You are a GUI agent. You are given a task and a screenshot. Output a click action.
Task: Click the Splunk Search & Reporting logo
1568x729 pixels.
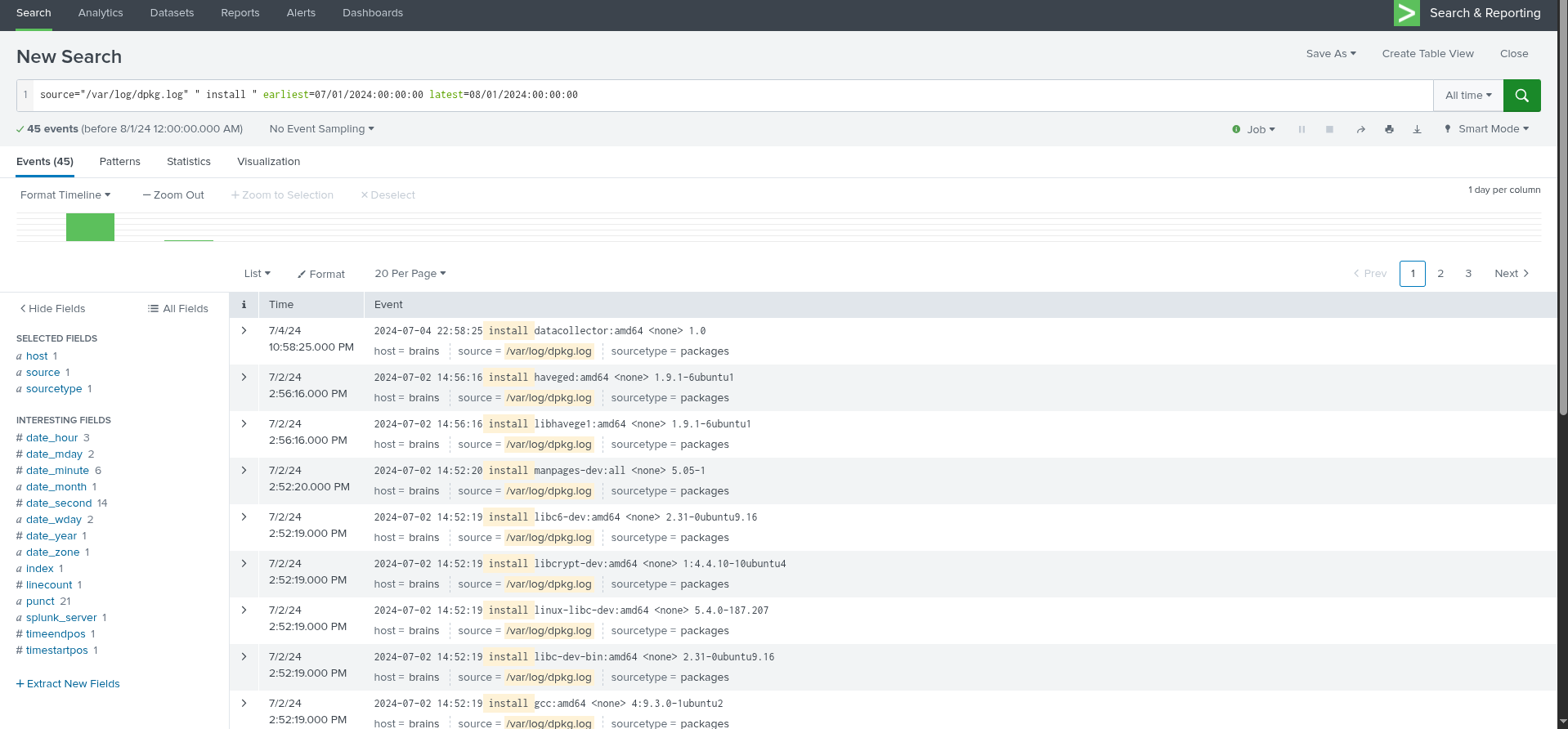[1407, 13]
